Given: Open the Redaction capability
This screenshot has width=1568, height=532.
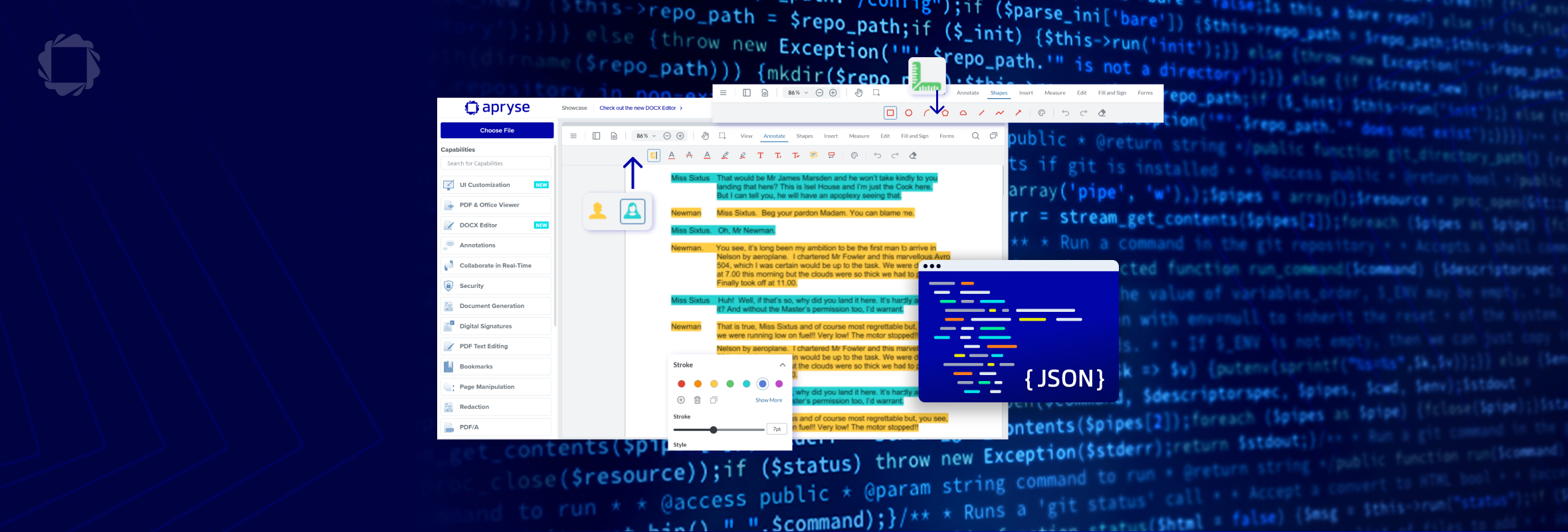Looking at the screenshot, I should [496, 407].
